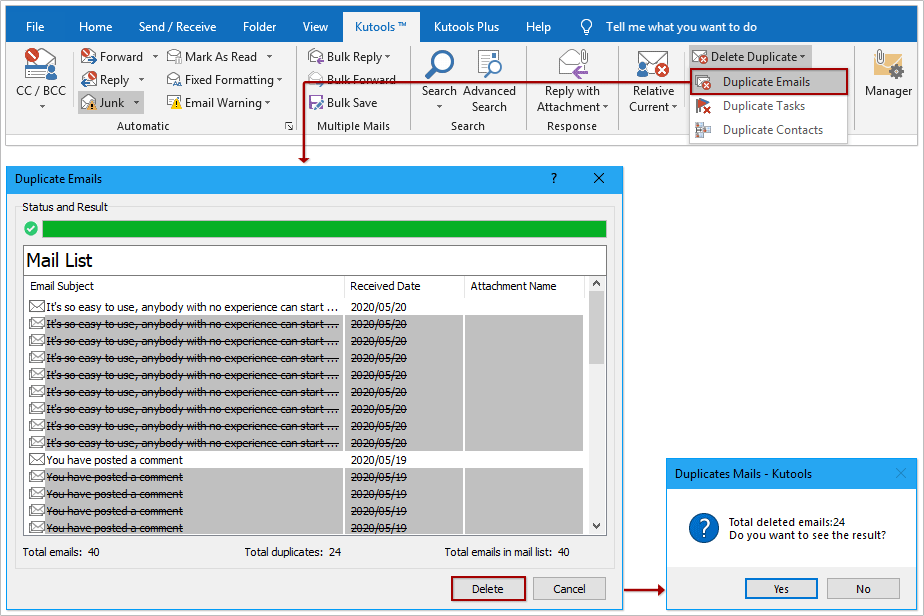
Task: Click the Mail List vertical scrollbar thumb
Action: coord(597,328)
